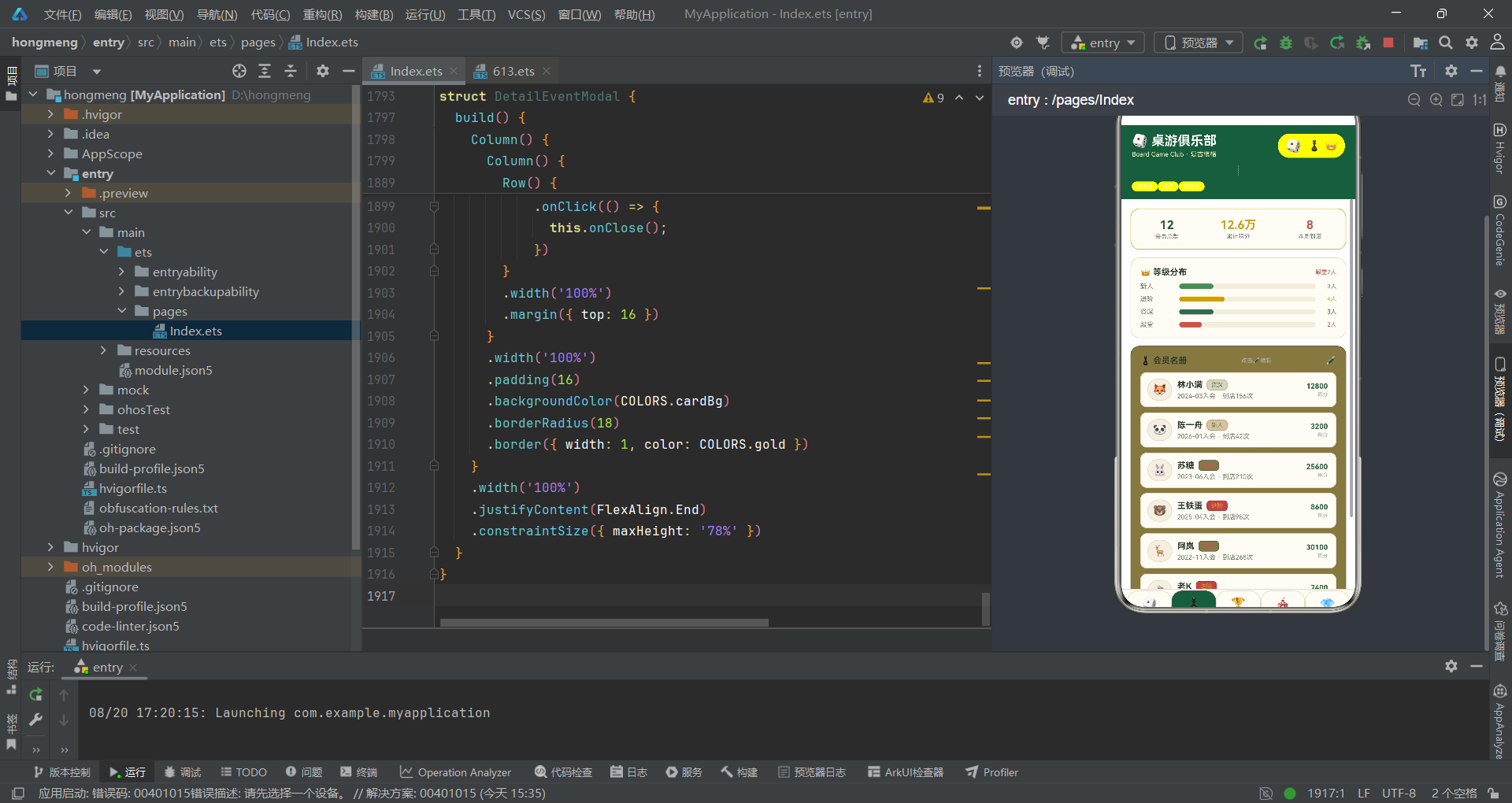Open the 构建(B) menu
Image resolution: width=1512 pixels, height=803 pixels.
(373, 14)
